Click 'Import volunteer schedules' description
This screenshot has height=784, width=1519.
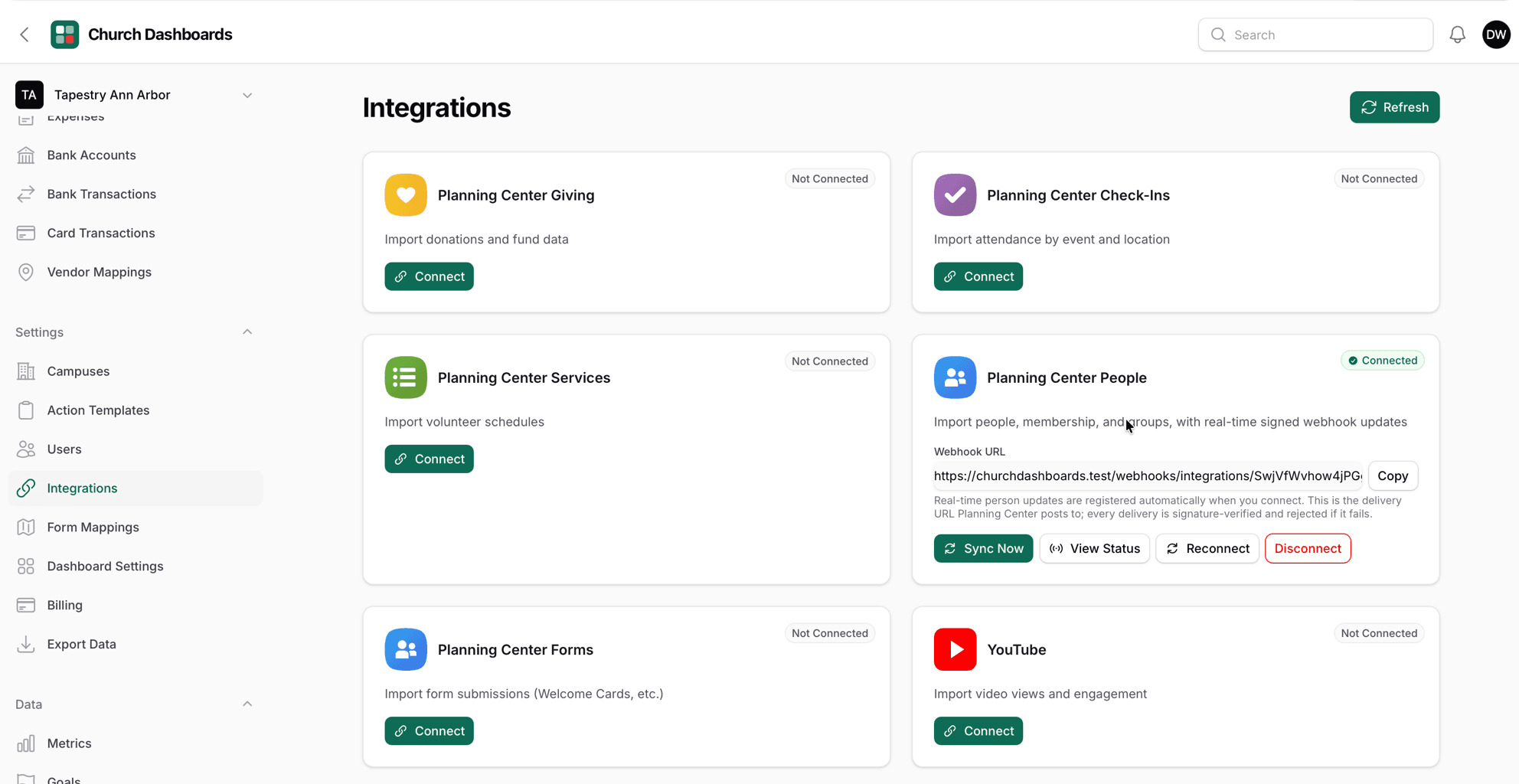464,422
